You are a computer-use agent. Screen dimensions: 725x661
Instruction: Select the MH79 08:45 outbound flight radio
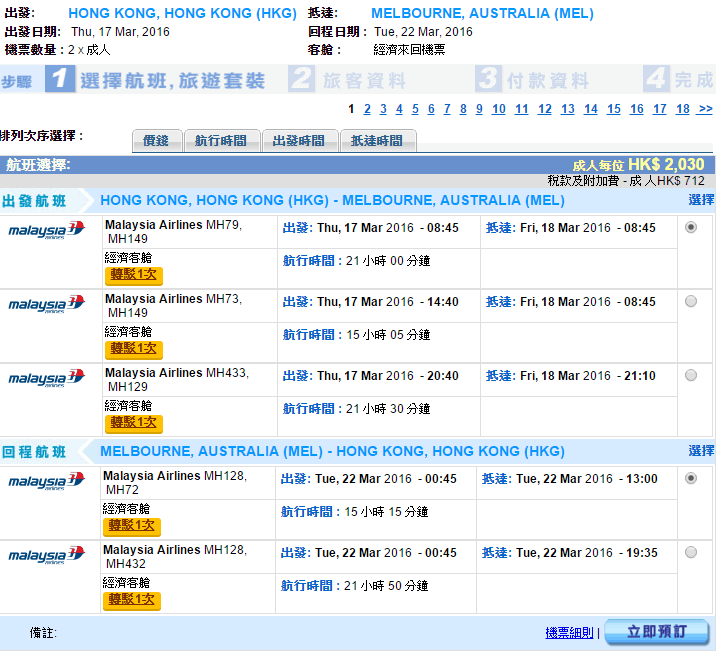[691, 228]
